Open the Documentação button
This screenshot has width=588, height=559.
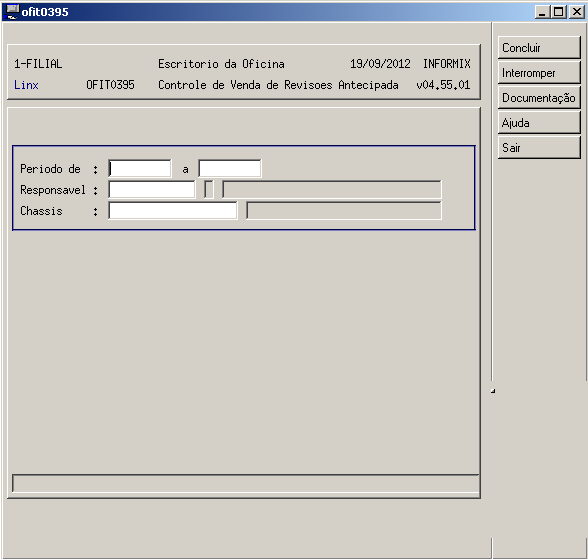point(539,98)
